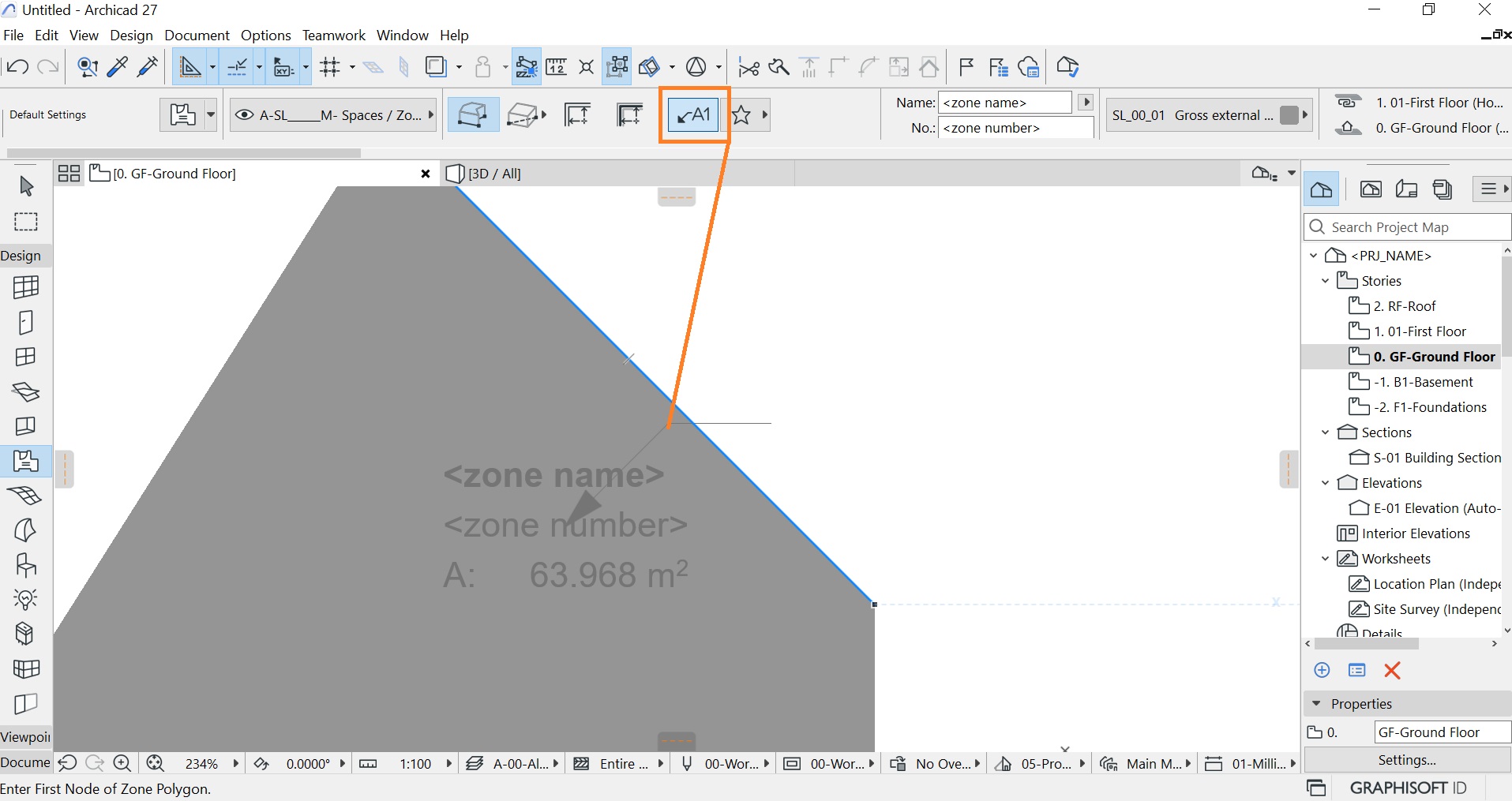1512x801 pixels.
Task: Collapse the Stories tree node
Action: (1325, 281)
